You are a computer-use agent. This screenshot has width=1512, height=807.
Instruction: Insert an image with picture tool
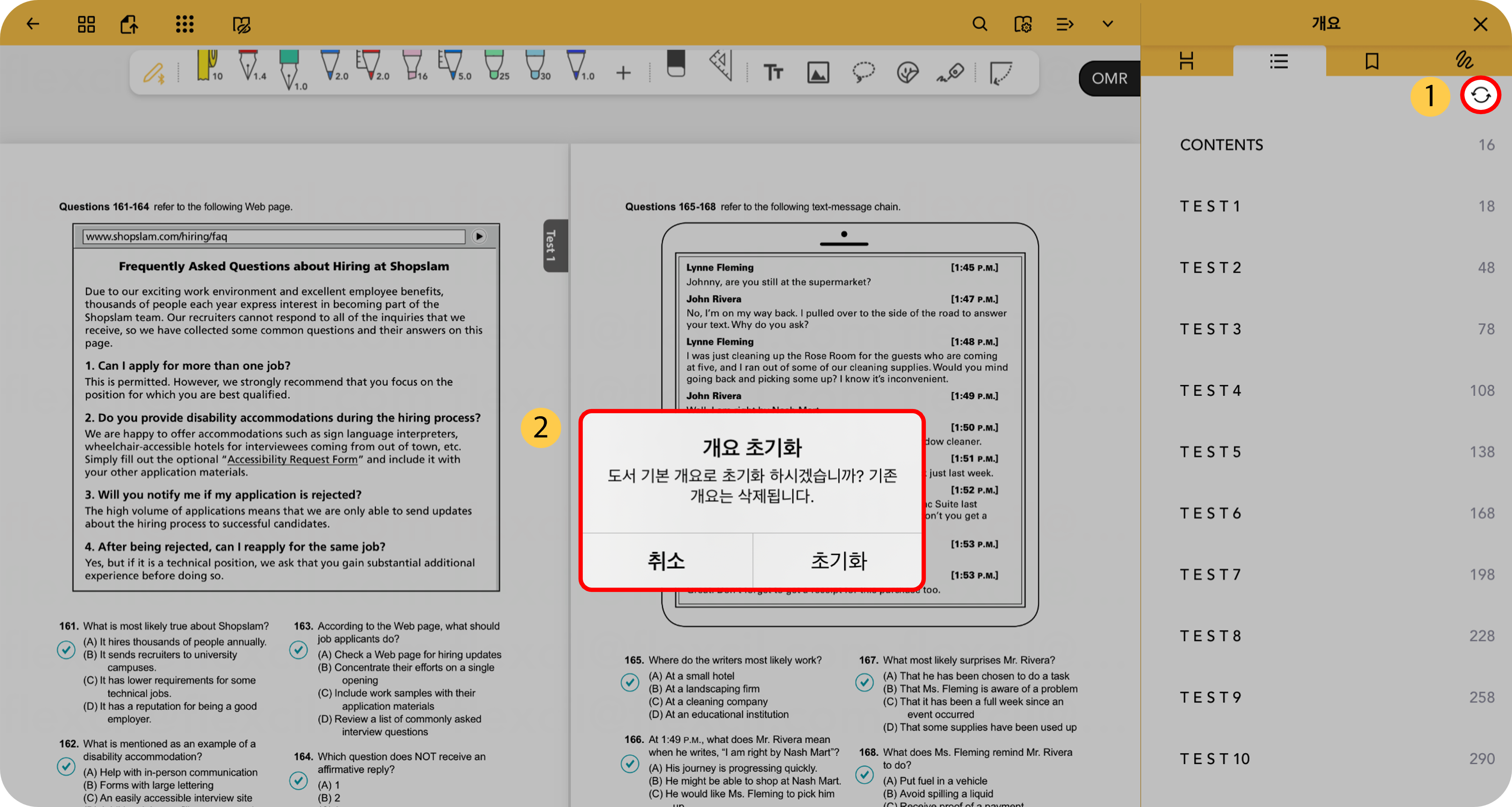point(818,73)
